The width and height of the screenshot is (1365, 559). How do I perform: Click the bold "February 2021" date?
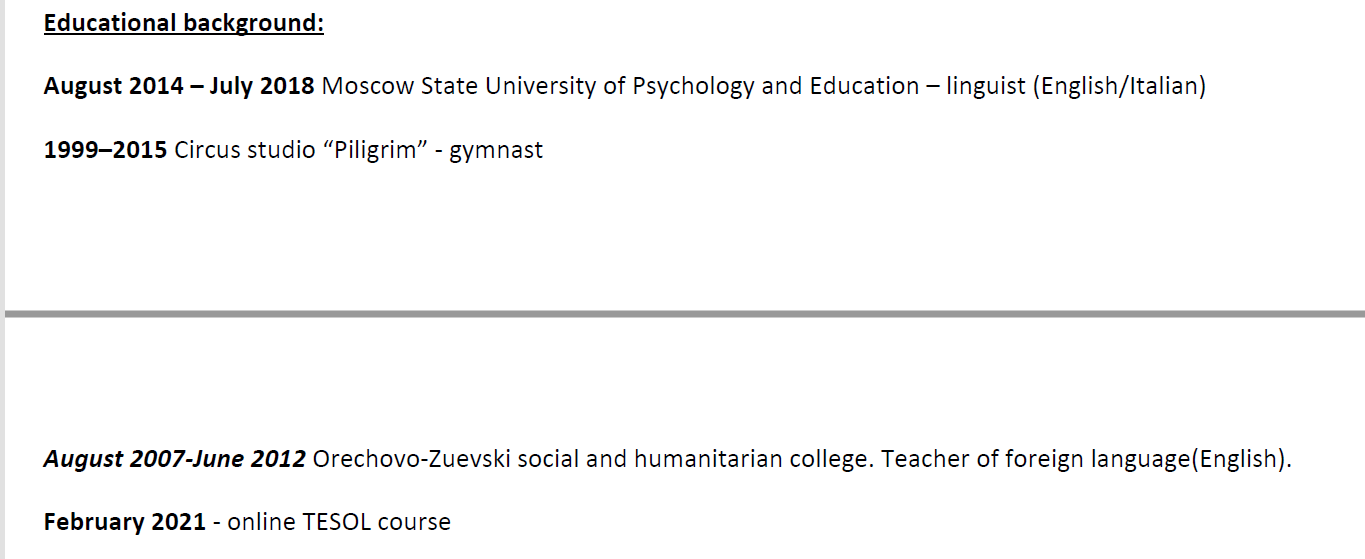pyautogui.click(x=124, y=522)
